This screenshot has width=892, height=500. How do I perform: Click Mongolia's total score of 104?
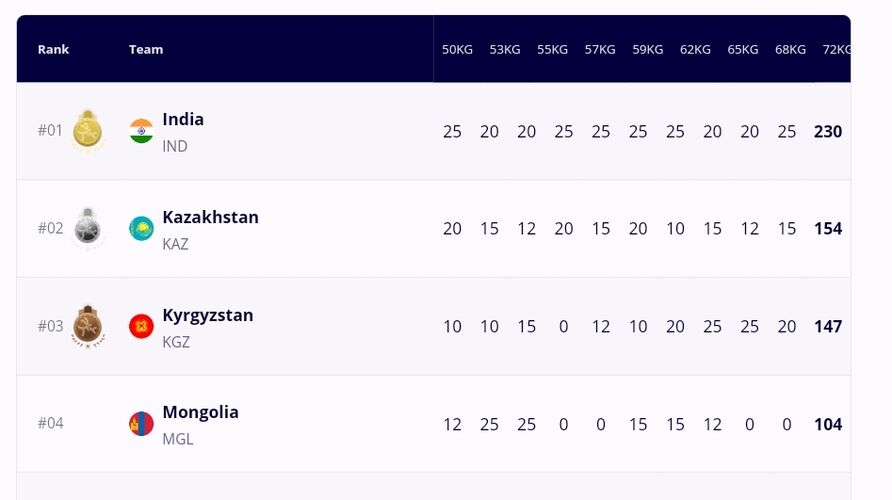[828, 425]
